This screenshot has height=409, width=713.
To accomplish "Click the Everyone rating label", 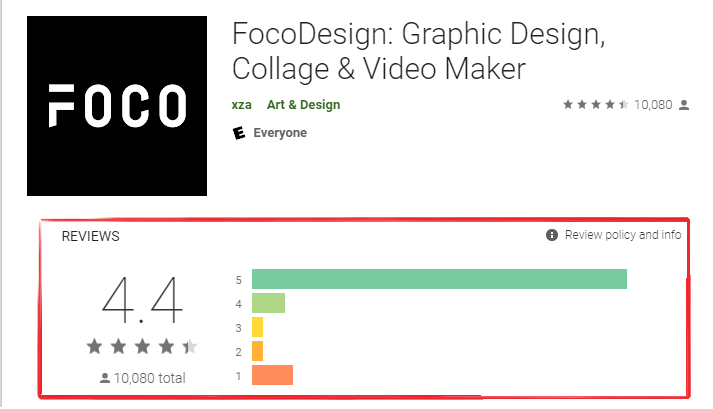I will point(280,133).
